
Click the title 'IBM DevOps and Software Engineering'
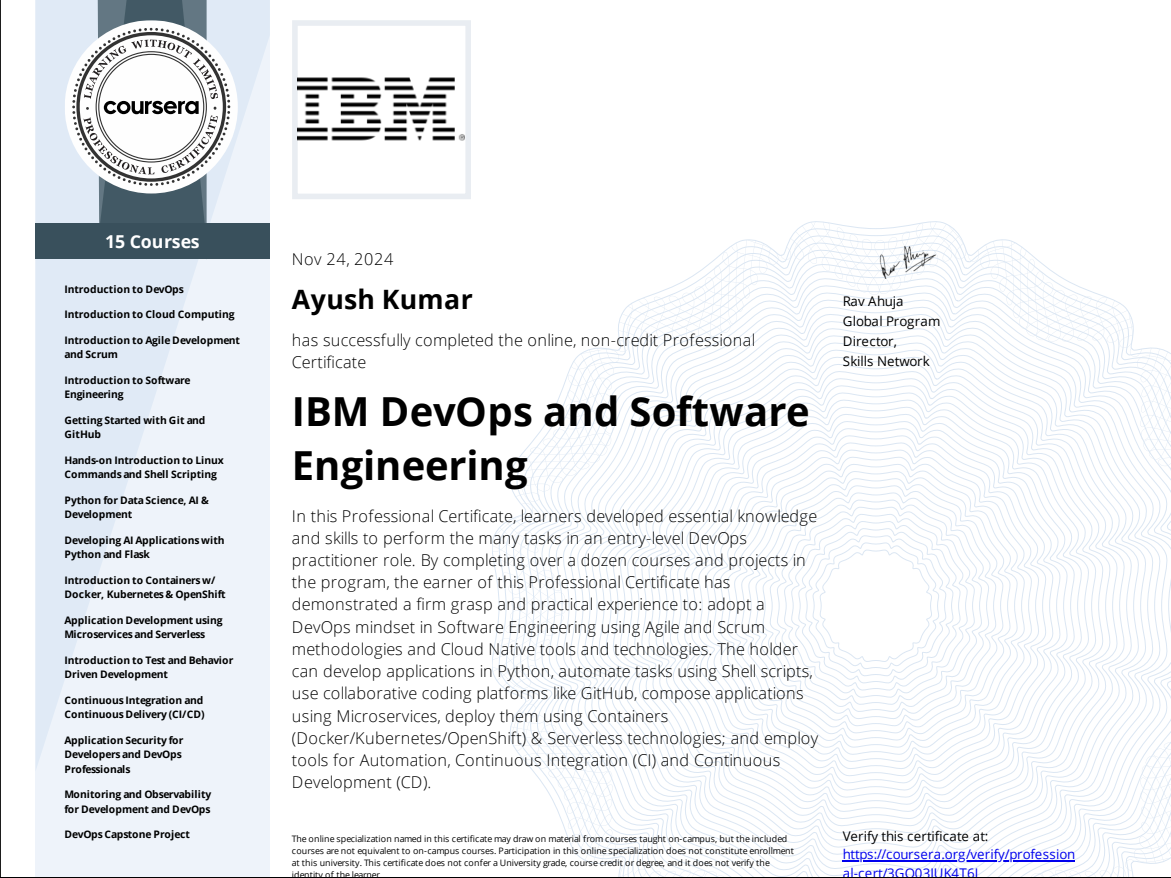pos(550,438)
